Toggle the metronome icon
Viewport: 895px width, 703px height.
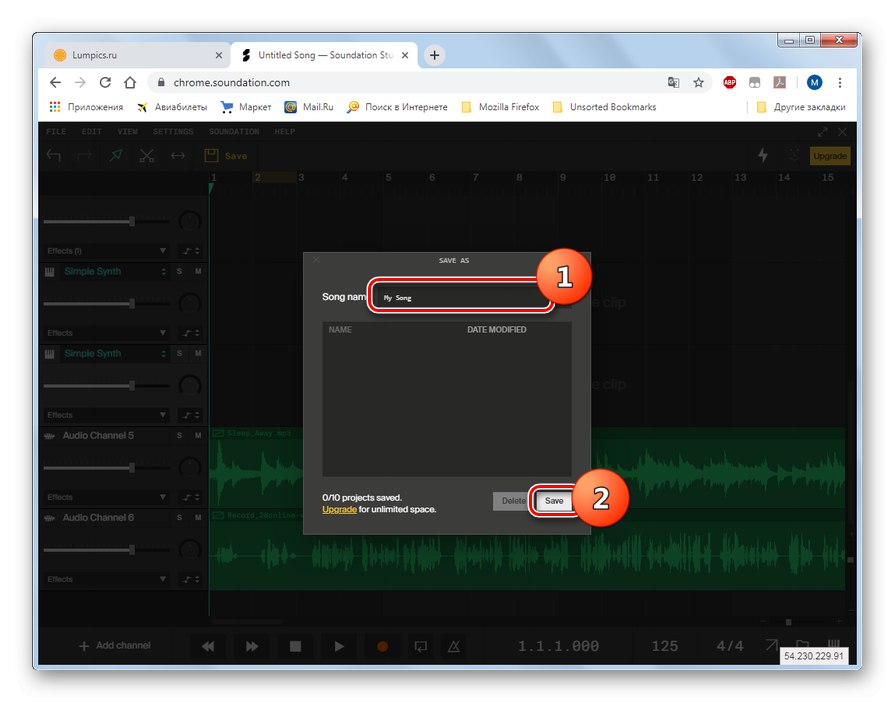click(454, 646)
